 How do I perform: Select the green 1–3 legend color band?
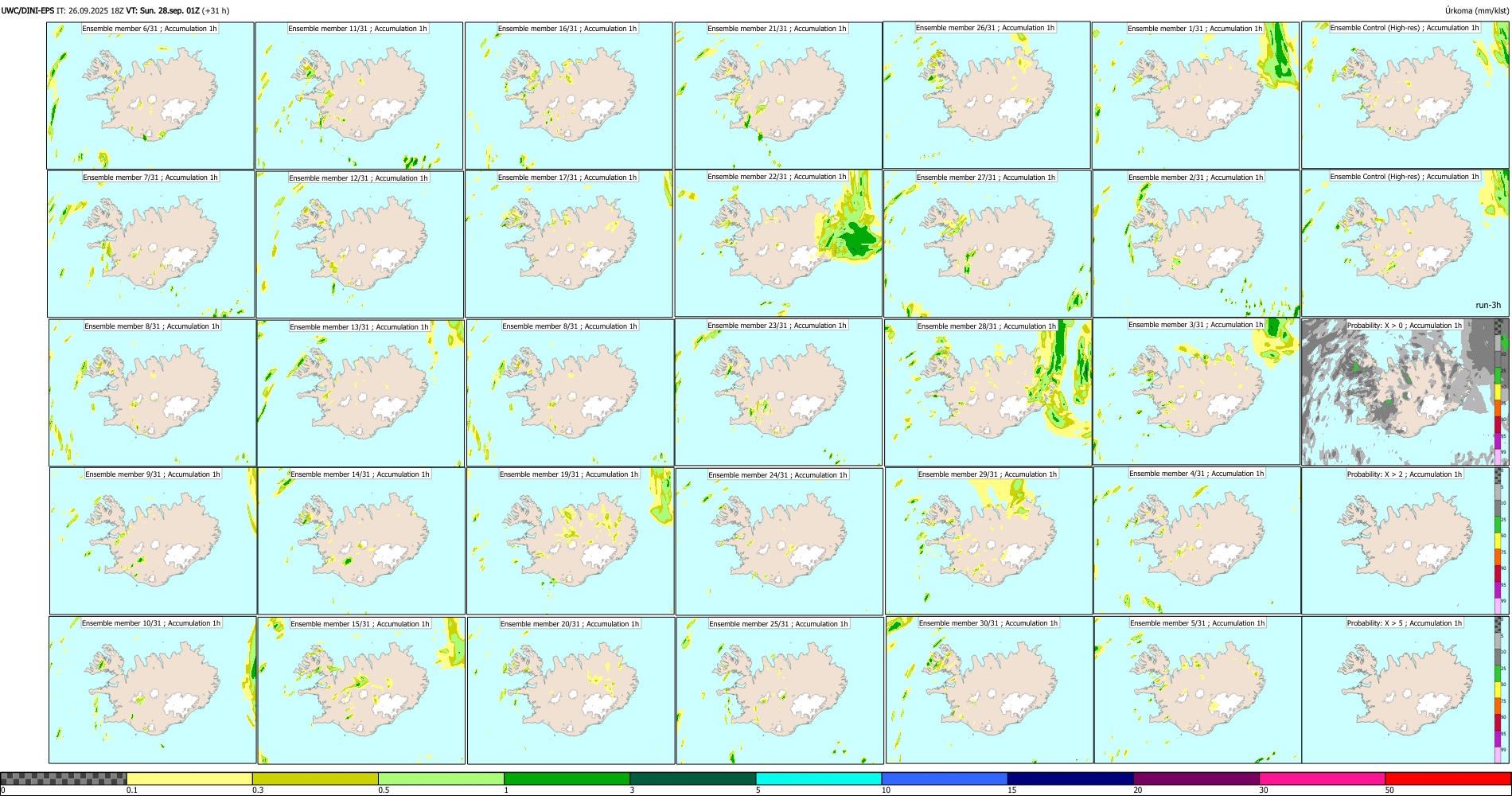567,778
